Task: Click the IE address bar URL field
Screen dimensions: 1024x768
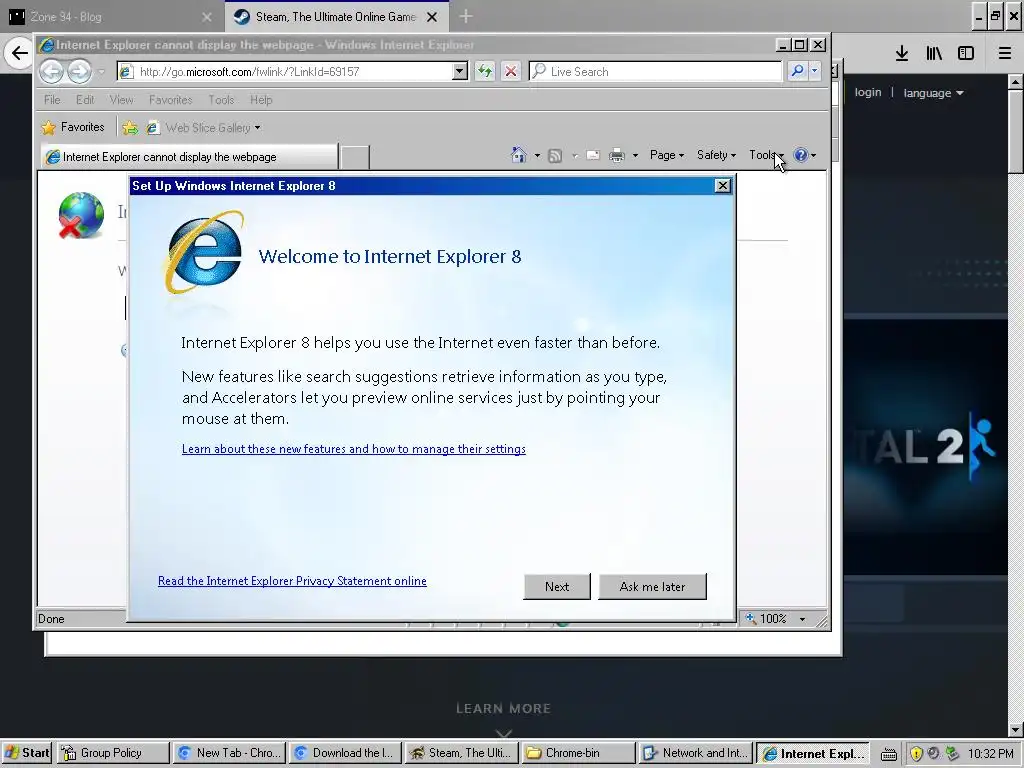Action: coord(294,71)
